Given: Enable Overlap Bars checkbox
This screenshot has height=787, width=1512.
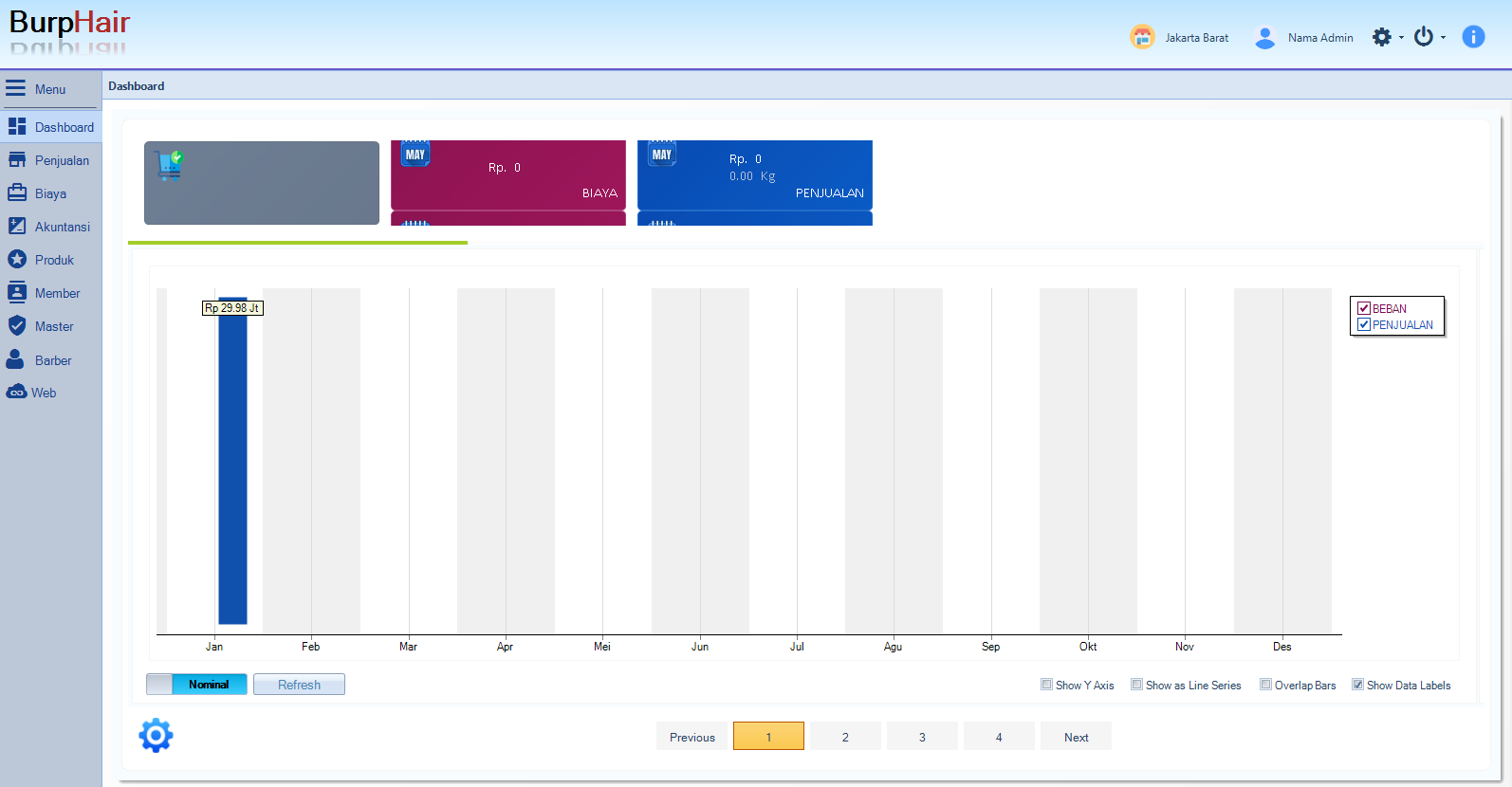Looking at the screenshot, I should coord(1265,685).
